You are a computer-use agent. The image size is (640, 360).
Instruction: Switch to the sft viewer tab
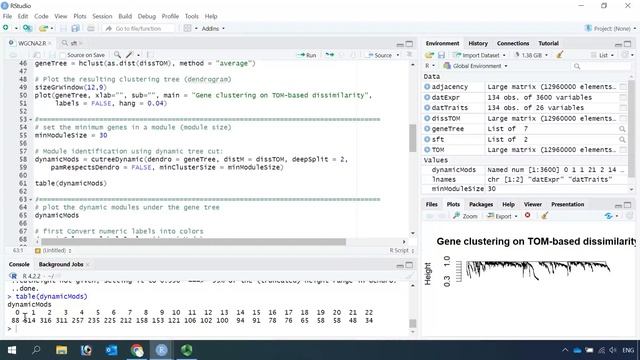coord(72,43)
